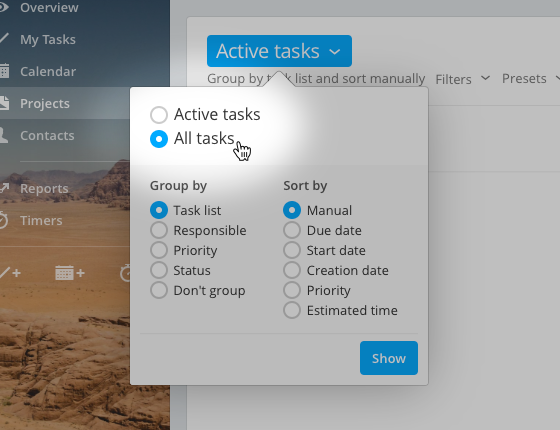Open the Active tasks dropdown button
The height and width of the screenshot is (430, 560).
coord(279,51)
